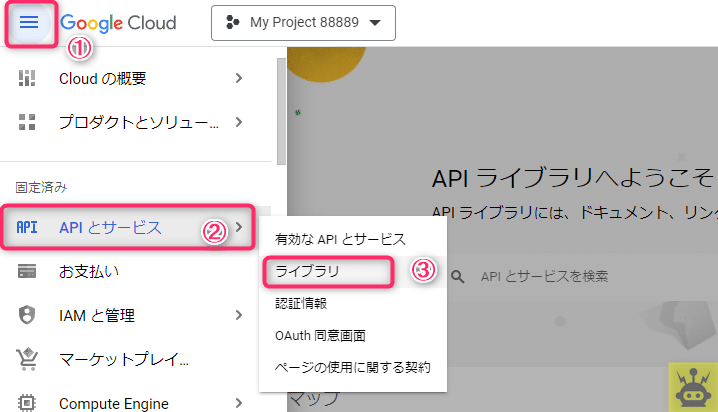Expand the IAM と管理 chevron
The width and height of the screenshot is (718, 412).
[239, 315]
